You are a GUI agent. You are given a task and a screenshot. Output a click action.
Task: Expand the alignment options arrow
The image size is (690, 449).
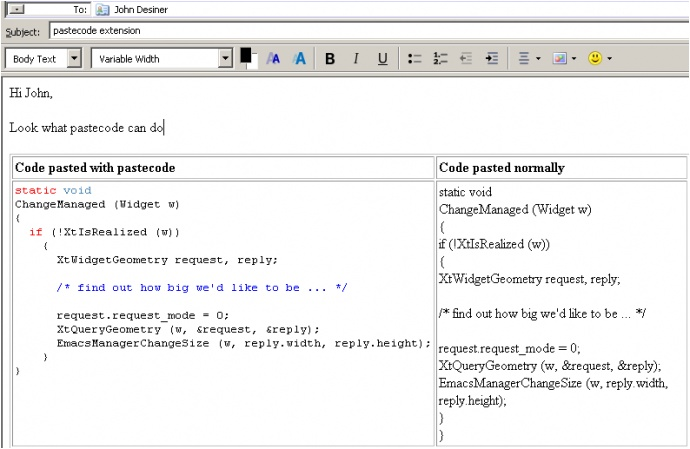[538, 59]
